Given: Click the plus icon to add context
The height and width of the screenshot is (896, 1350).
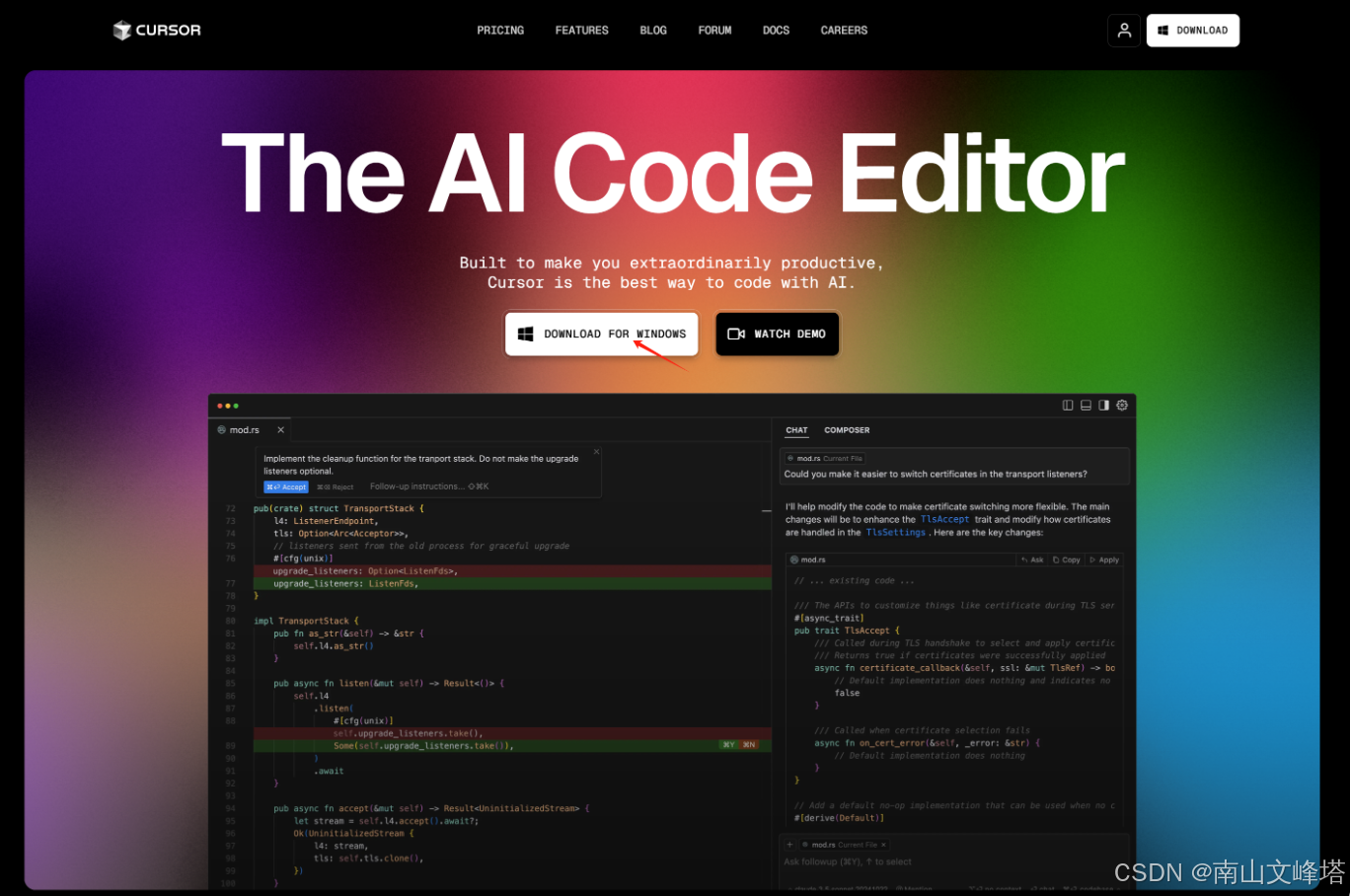Looking at the screenshot, I should (x=789, y=845).
